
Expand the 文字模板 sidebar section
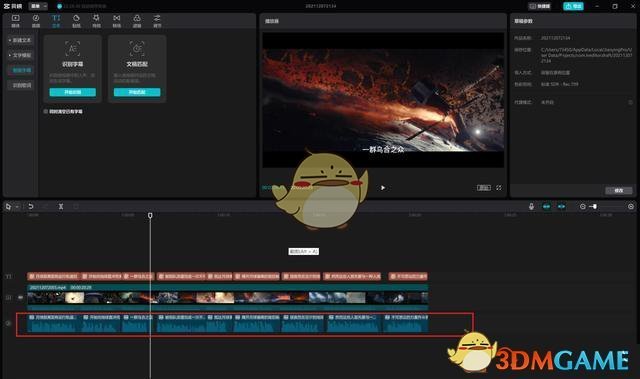click(x=20, y=55)
